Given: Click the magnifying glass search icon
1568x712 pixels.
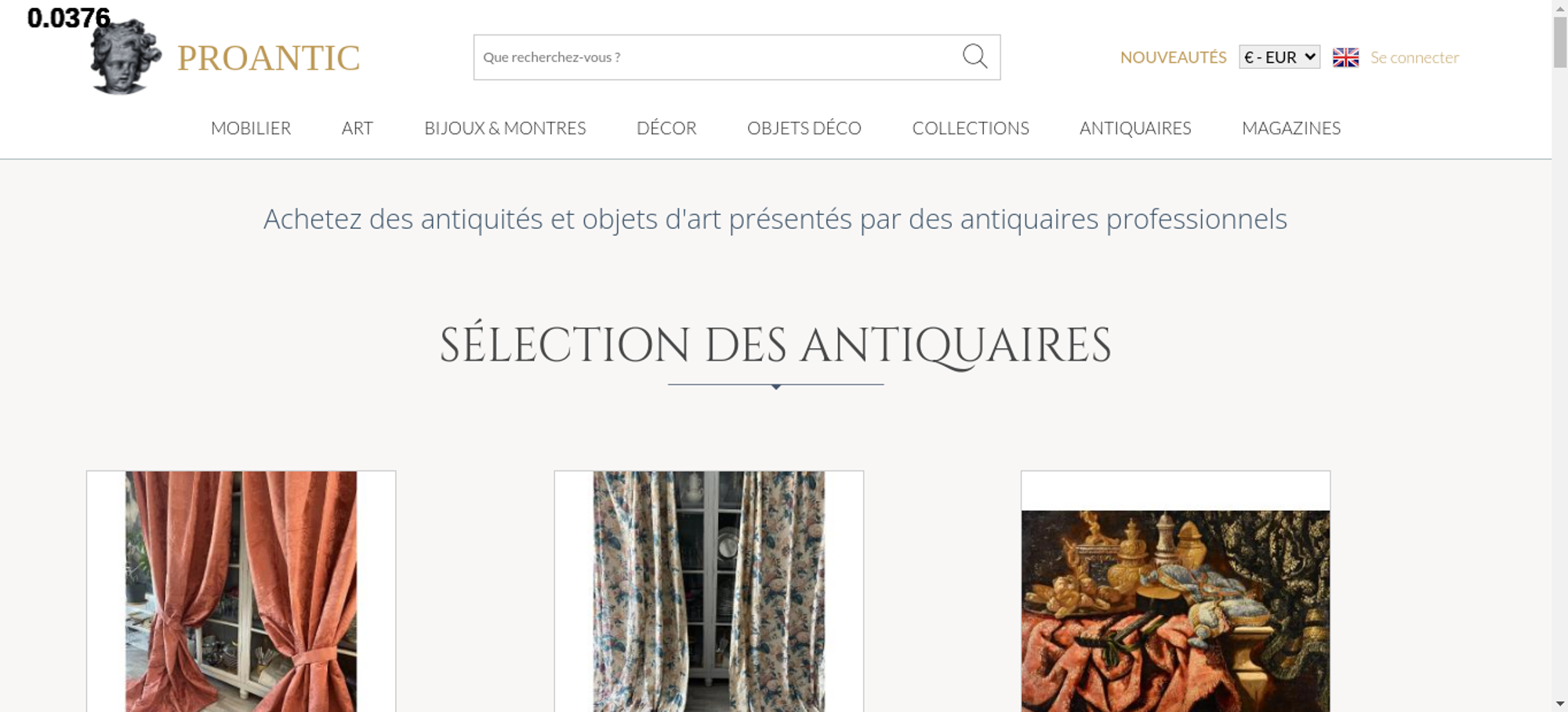Looking at the screenshot, I should click(x=975, y=56).
